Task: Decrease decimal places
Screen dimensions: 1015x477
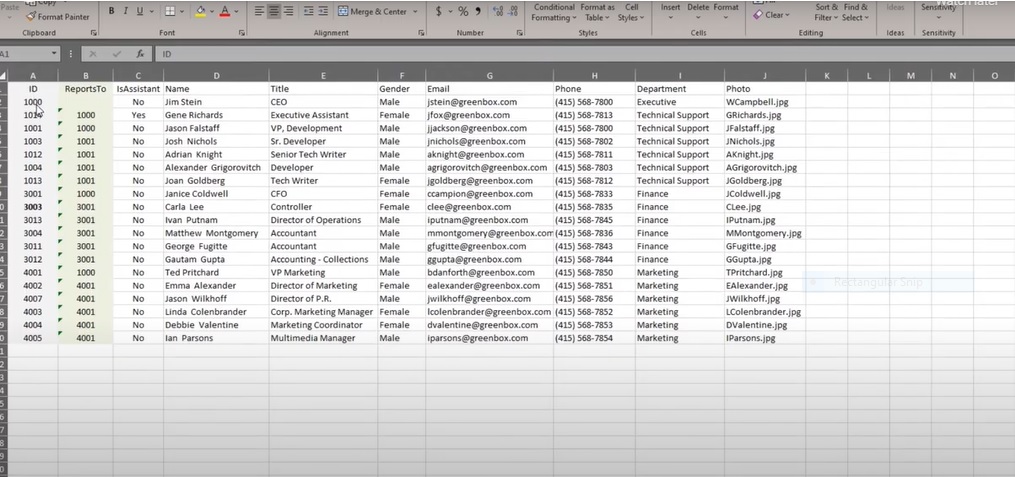Action: click(x=513, y=11)
